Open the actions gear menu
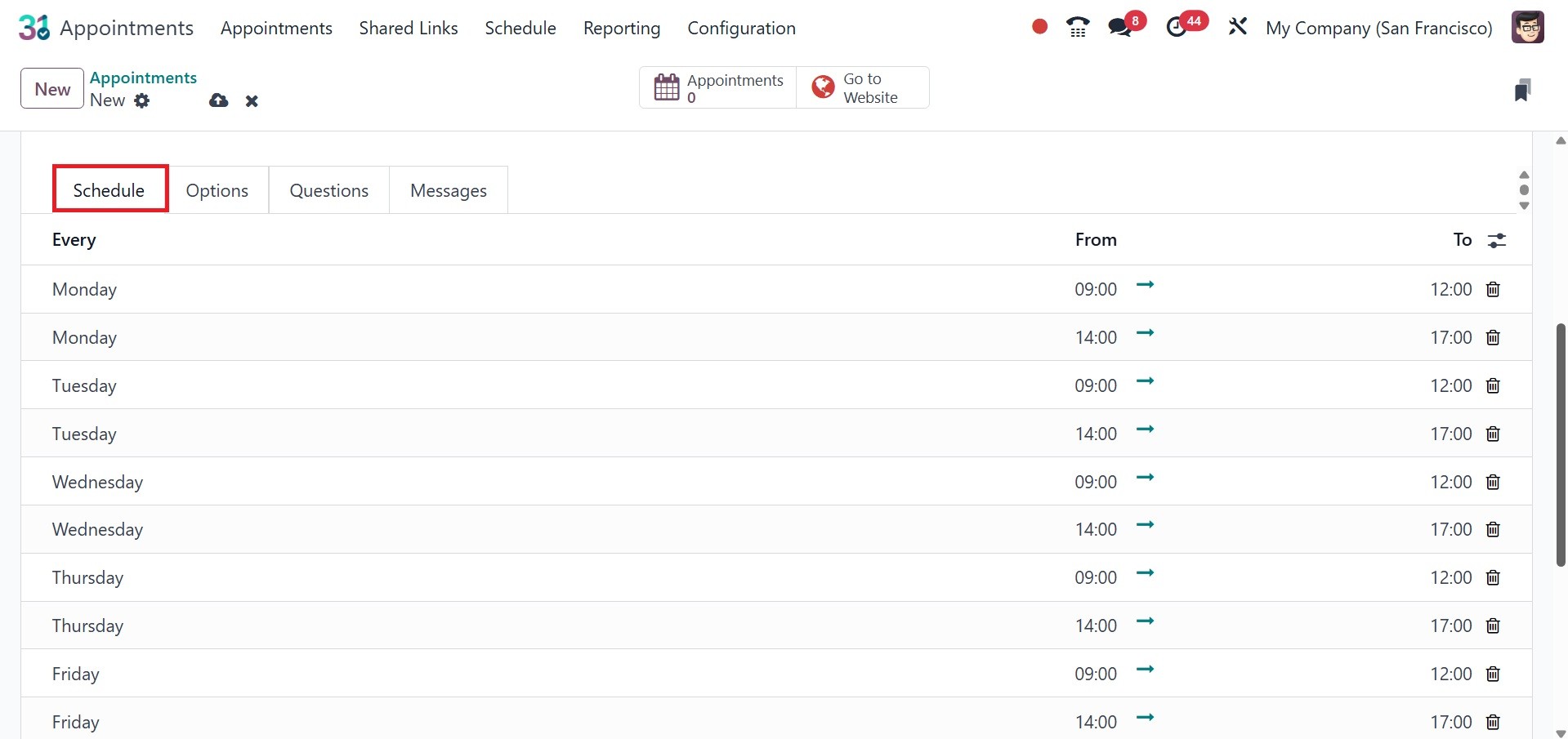1568x739 pixels. (142, 100)
